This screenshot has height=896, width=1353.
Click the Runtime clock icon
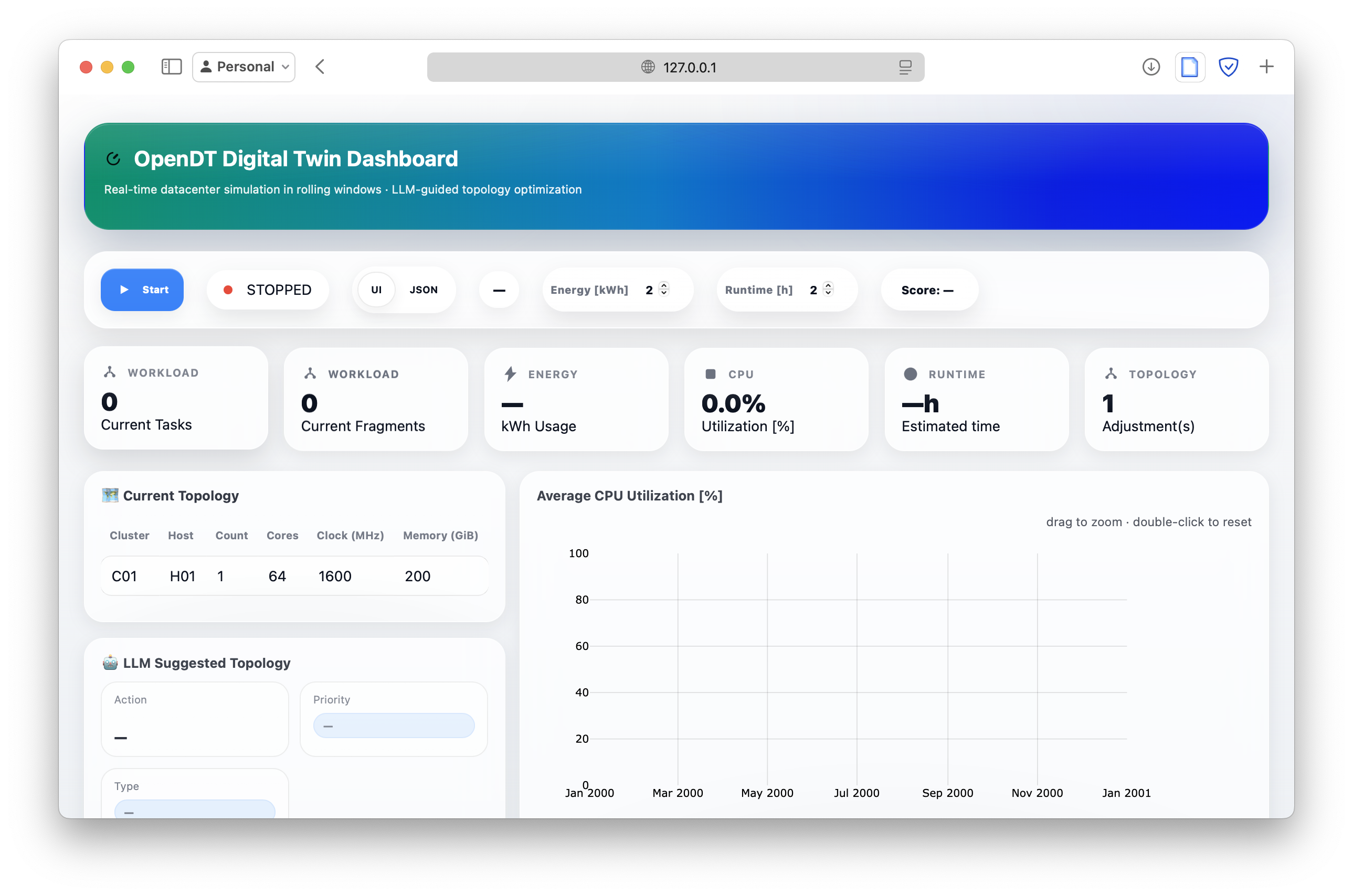[911, 374]
